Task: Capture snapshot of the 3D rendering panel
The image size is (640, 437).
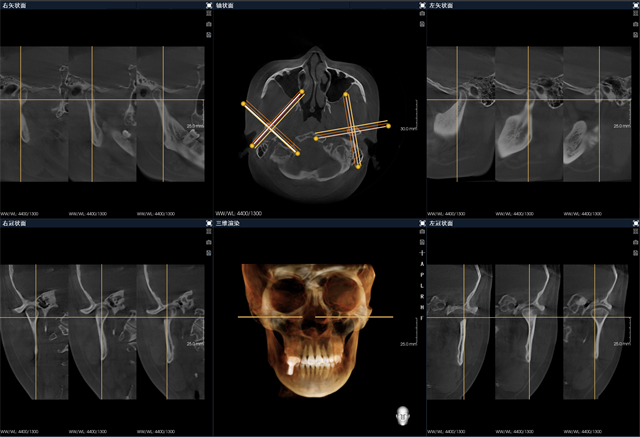Action: [x=422, y=231]
